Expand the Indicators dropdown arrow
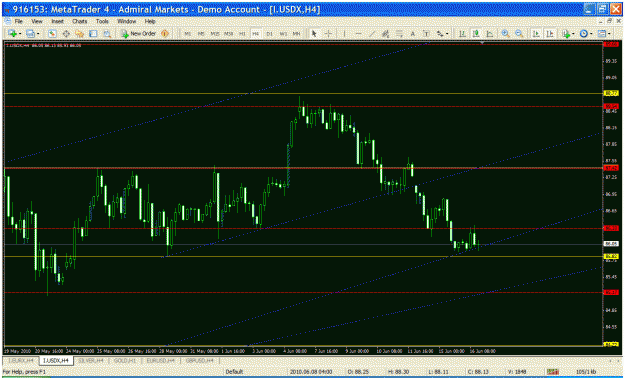Viewport: 625px width, 378px height. tap(573, 34)
